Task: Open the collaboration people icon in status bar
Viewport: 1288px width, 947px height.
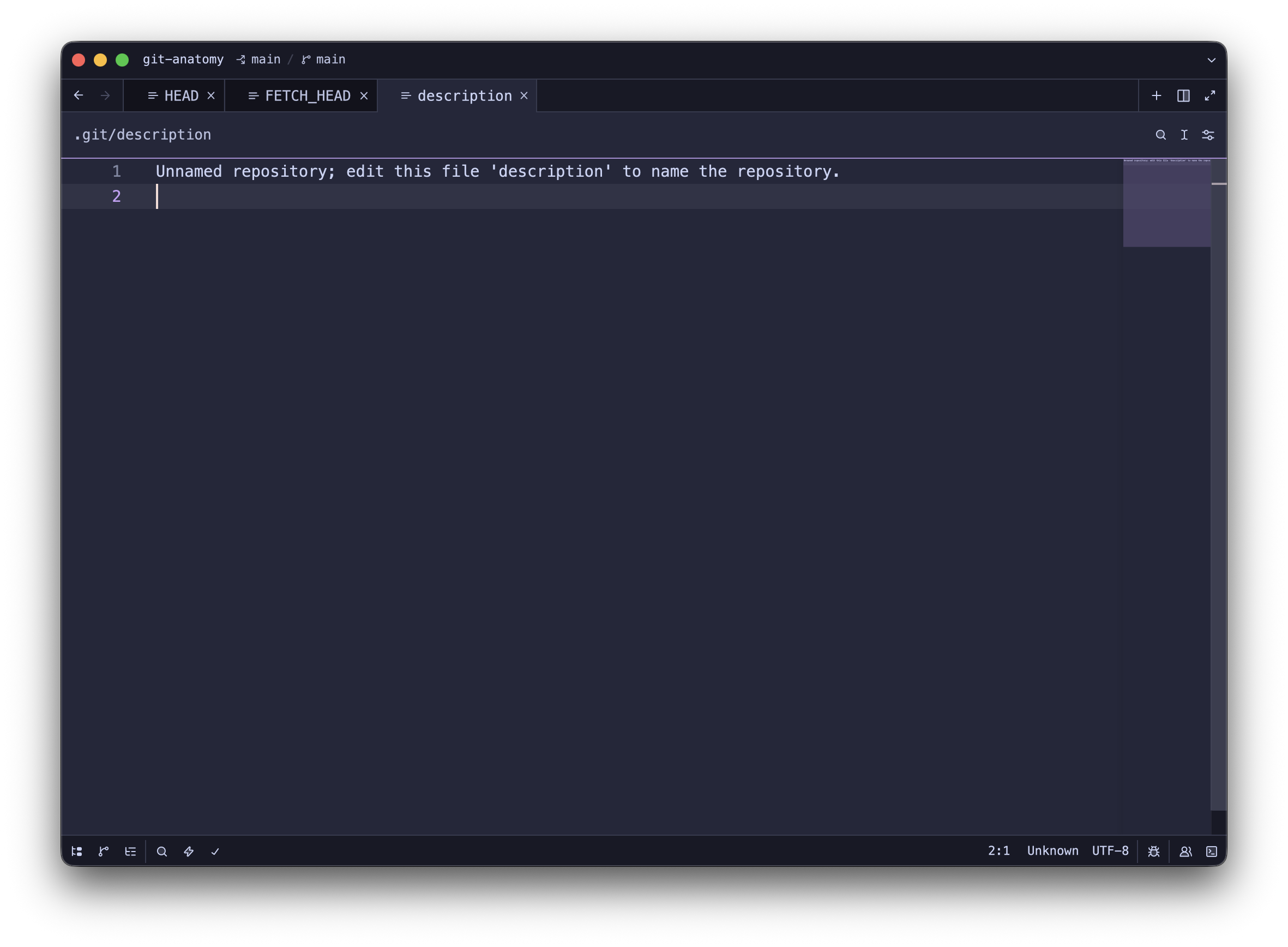Action: [1185, 852]
